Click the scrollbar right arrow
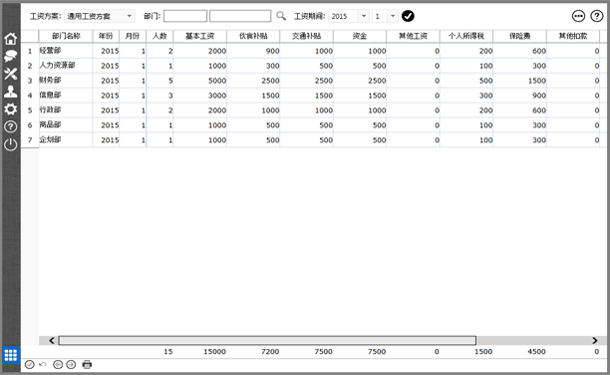The image size is (610, 375). pos(594,340)
